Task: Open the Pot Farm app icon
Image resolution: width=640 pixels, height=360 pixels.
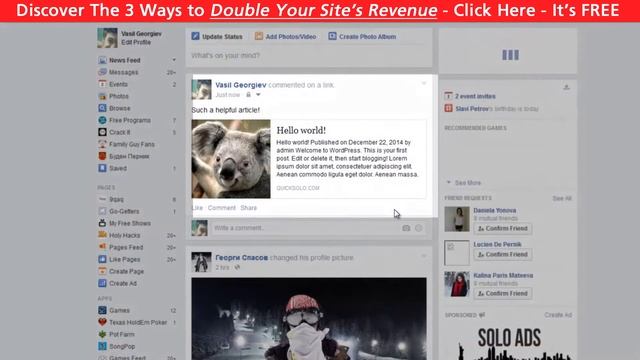Action: click(102, 334)
